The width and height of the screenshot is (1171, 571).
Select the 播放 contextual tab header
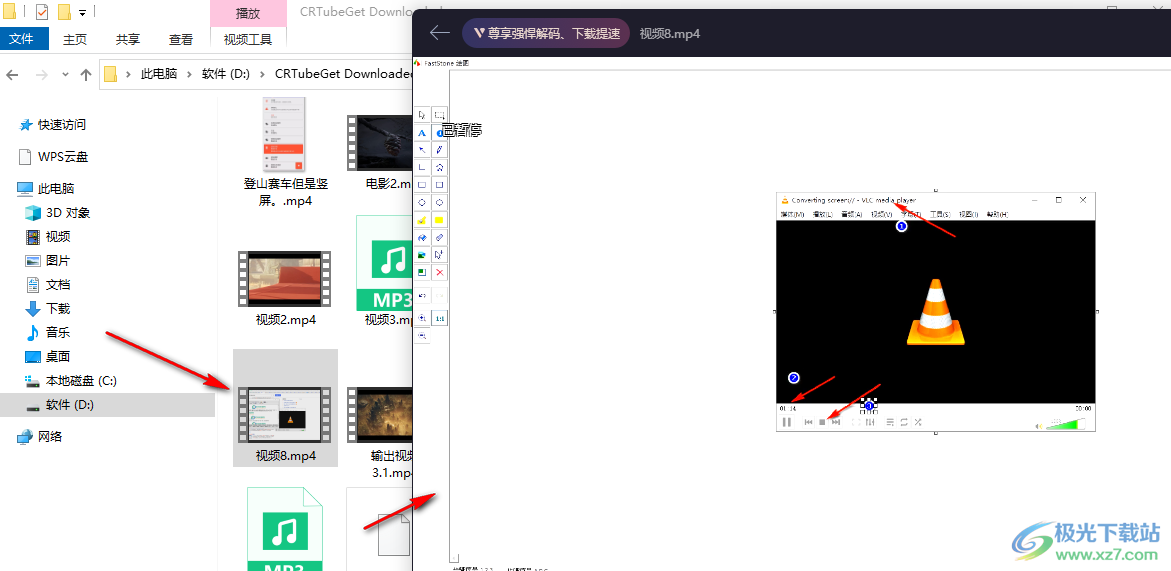click(248, 13)
